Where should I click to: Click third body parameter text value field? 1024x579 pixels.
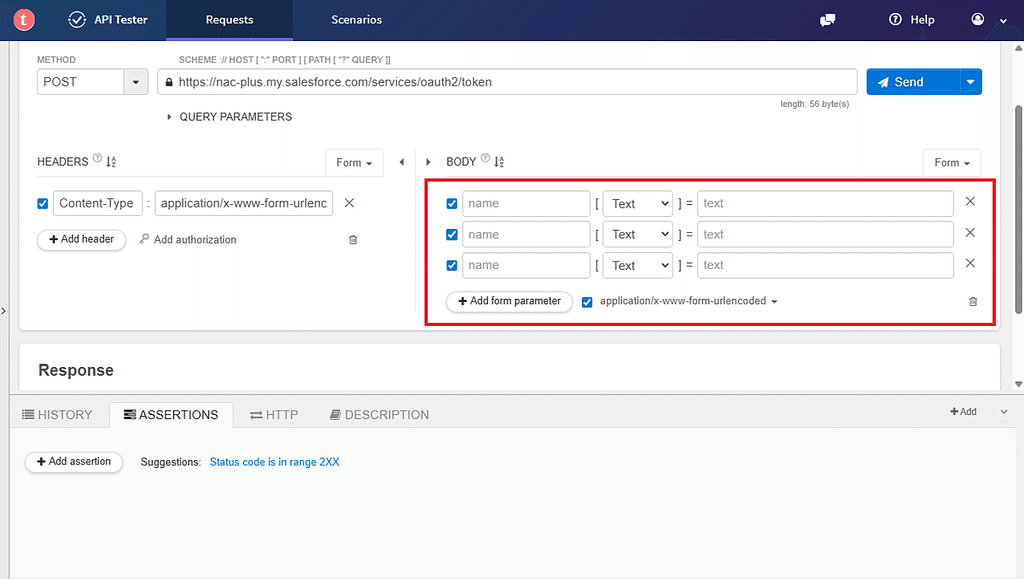coord(825,266)
